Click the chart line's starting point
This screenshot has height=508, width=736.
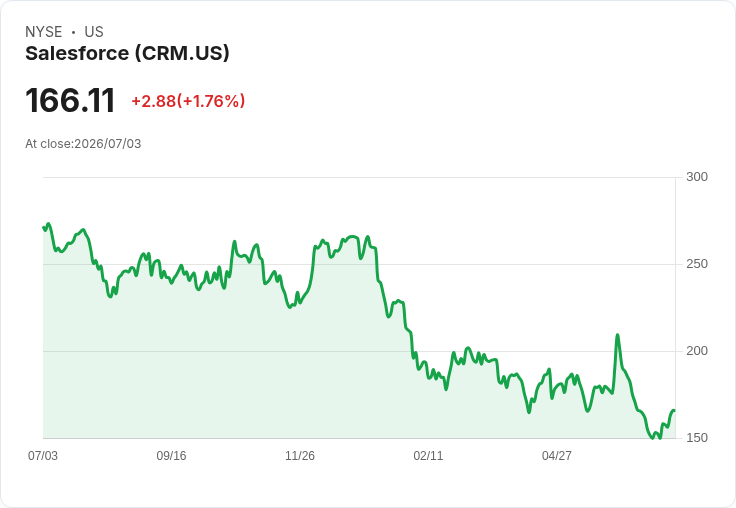click(x=44, y=228)
